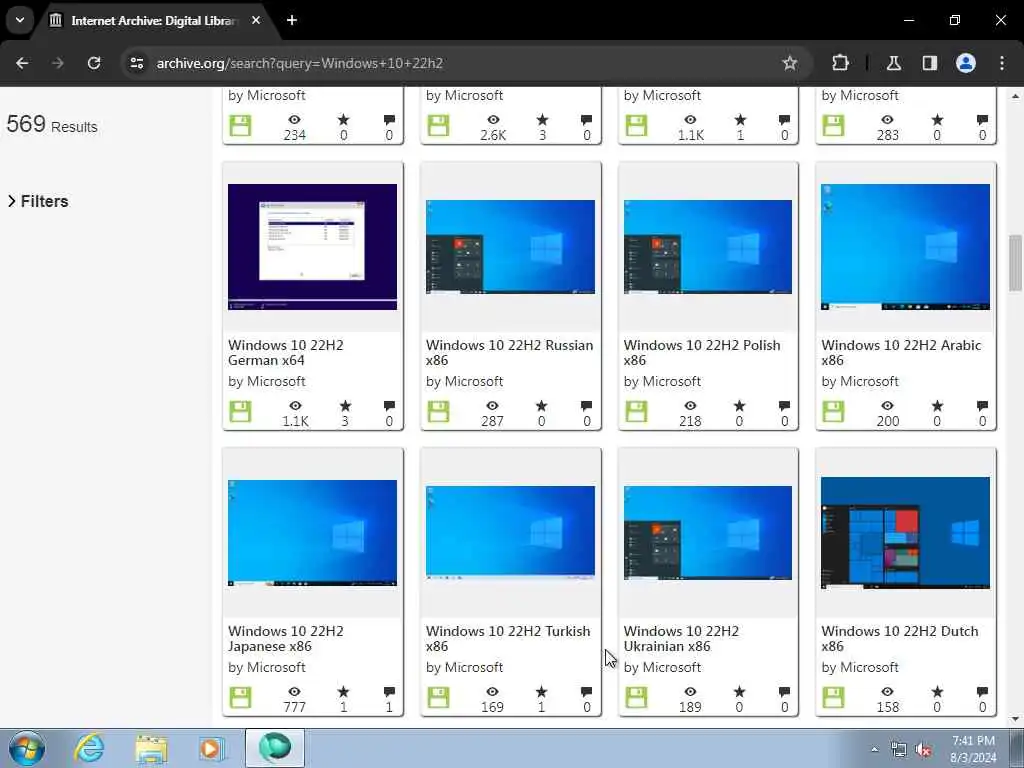Viewport: 1024px width, 768px height.
Task: Click title link Windows 10 22H2 Ukrainian x86
Action: tap(681, 639)
